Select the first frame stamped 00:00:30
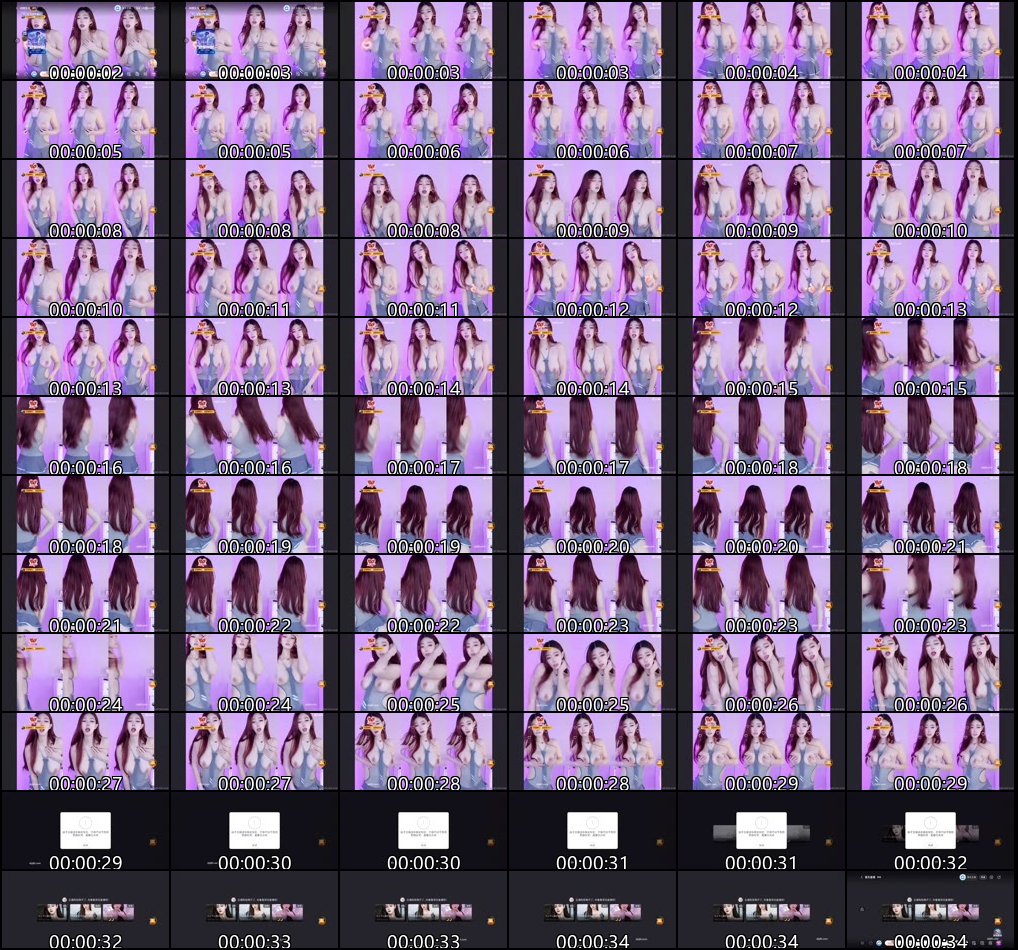This screenshot has width=1018, height=950. 254,830
